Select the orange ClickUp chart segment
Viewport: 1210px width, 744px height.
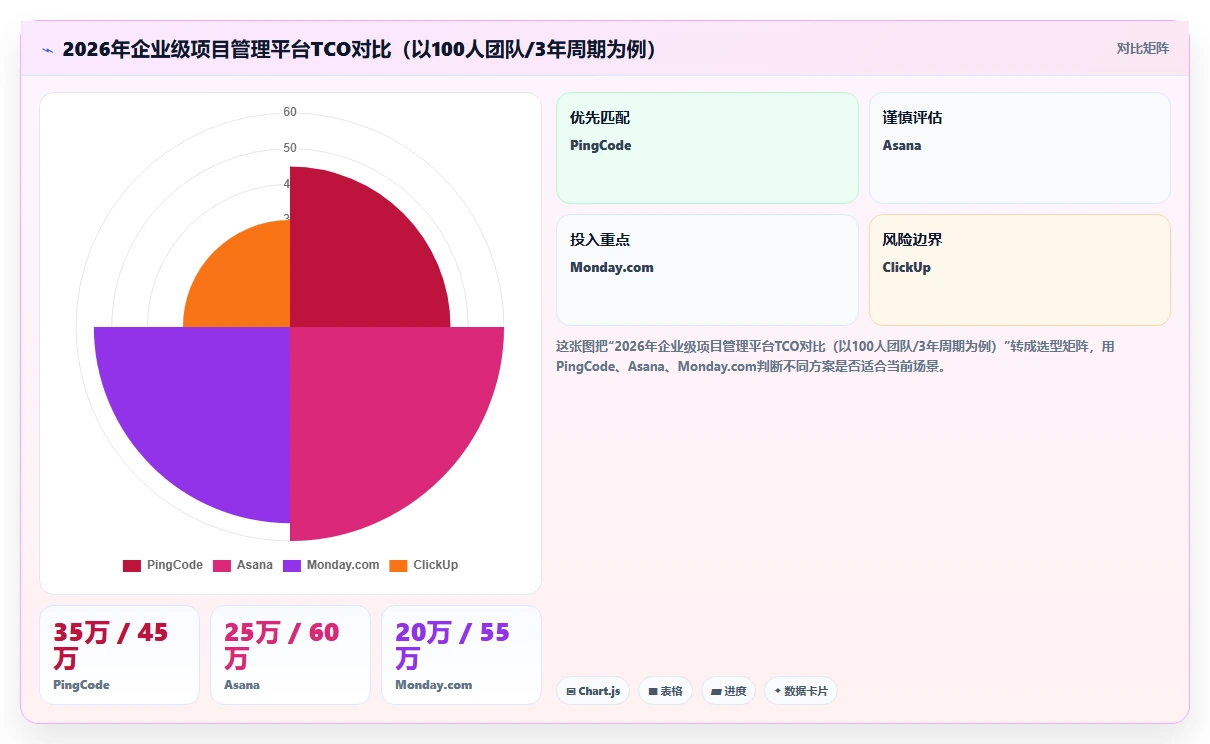tap(248, 285)
